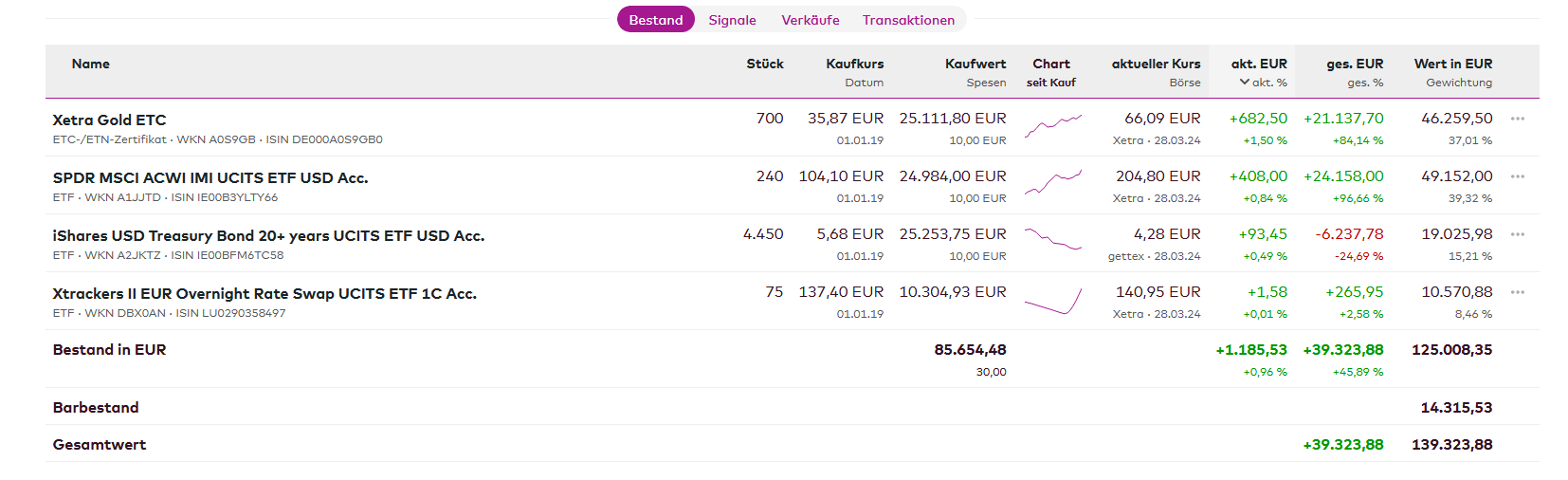Sort table by Wert in EUR header
The height and width of the screenshot is (480, 1568).
(1452, 65)
